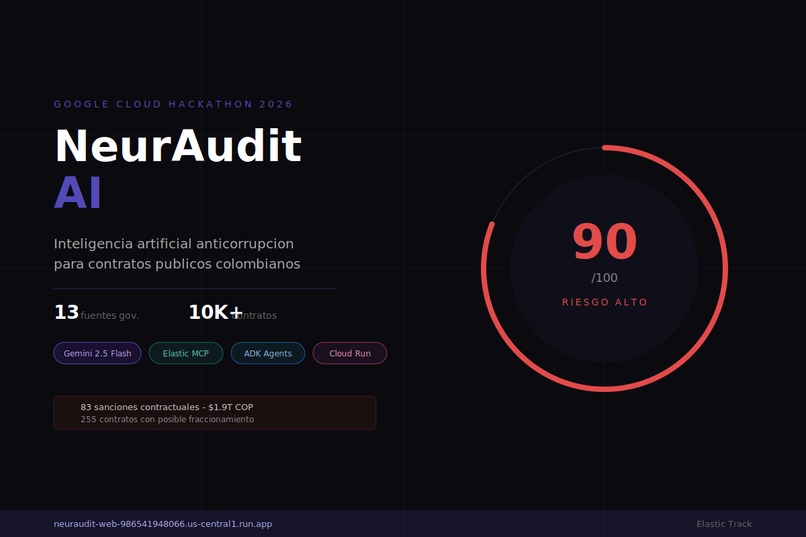Viewport: 806px width, 537px height.
Task: Click the 10K+ contratos stat
Action: point(233,312)
